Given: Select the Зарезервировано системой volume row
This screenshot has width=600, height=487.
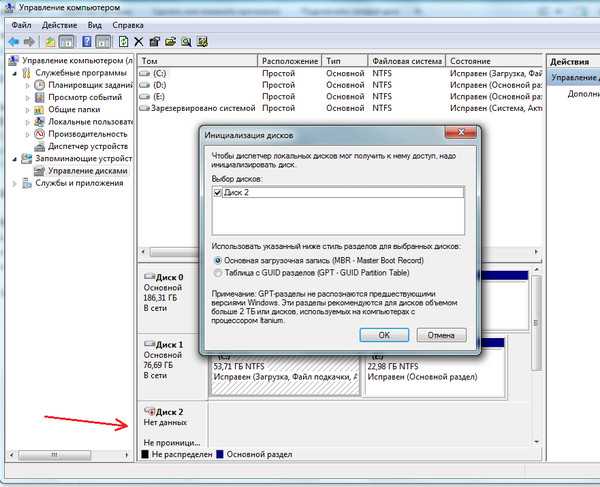Looking at the screenshot, I should coord(341,108).
